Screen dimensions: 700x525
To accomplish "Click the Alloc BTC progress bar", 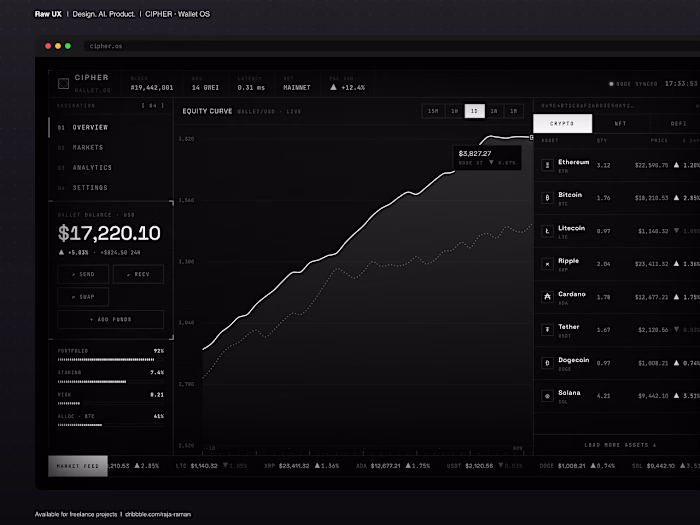I will [110, 425].
